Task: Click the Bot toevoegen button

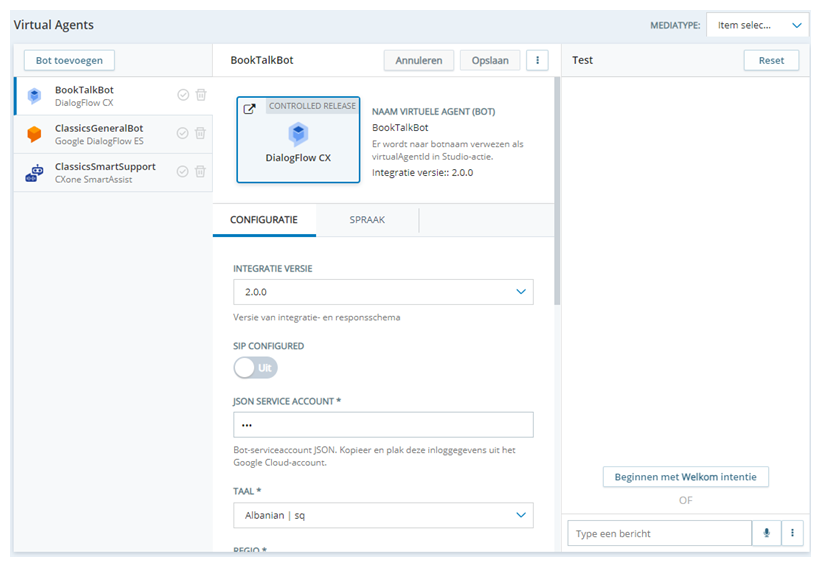Action: click(x=69, y=60)
